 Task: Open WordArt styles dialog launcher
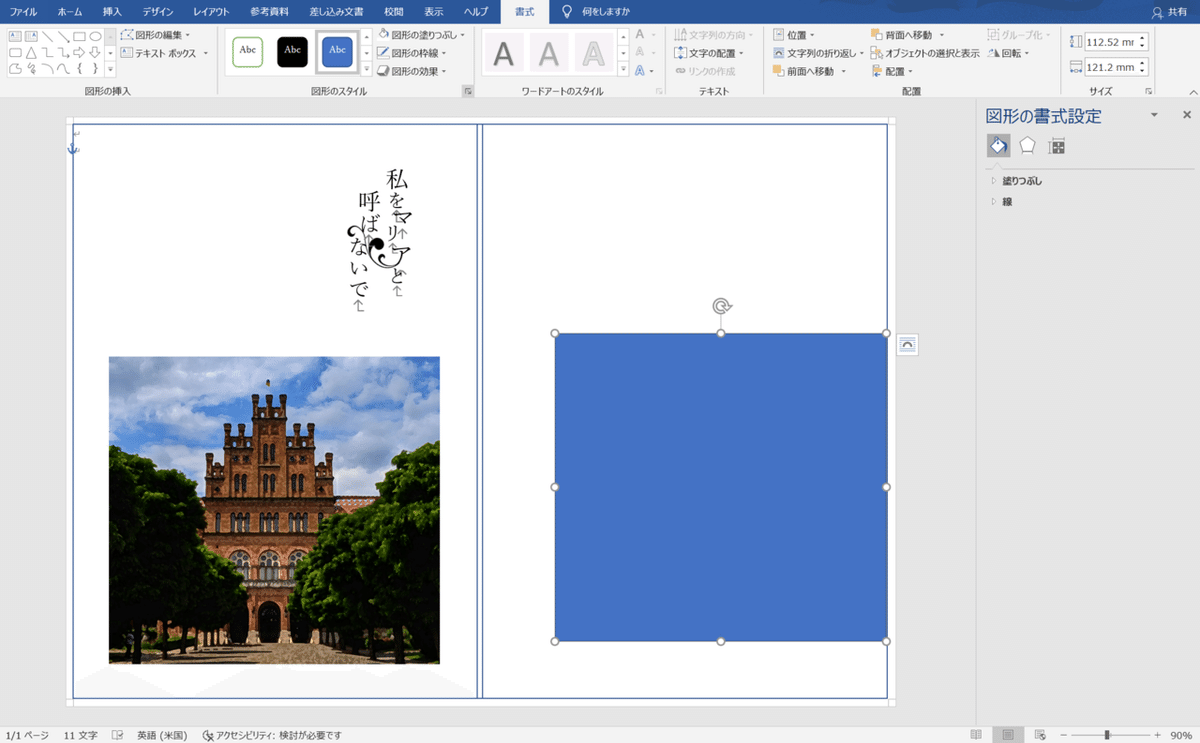[658, 91]
